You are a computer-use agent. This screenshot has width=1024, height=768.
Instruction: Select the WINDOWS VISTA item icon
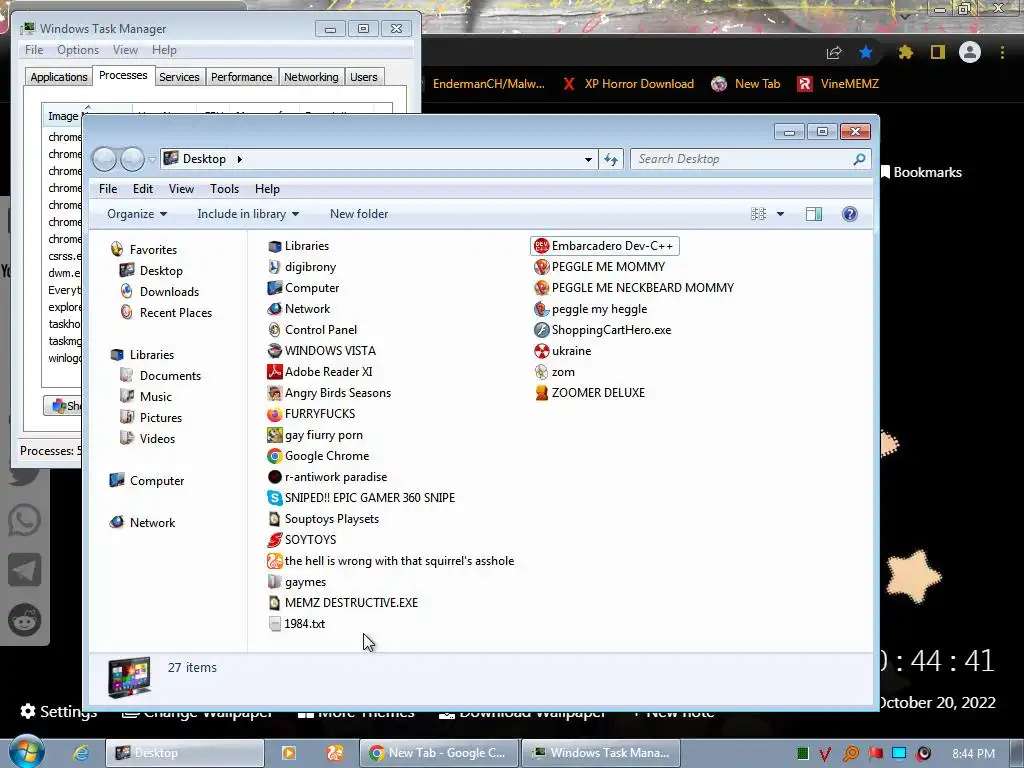(274, 351)
